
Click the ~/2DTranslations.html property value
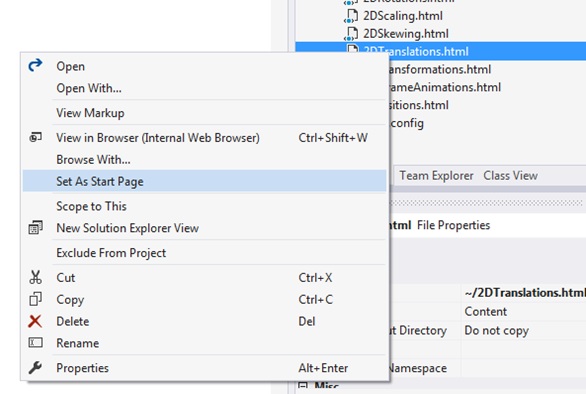pyautogui.click(x=525, y=292)
